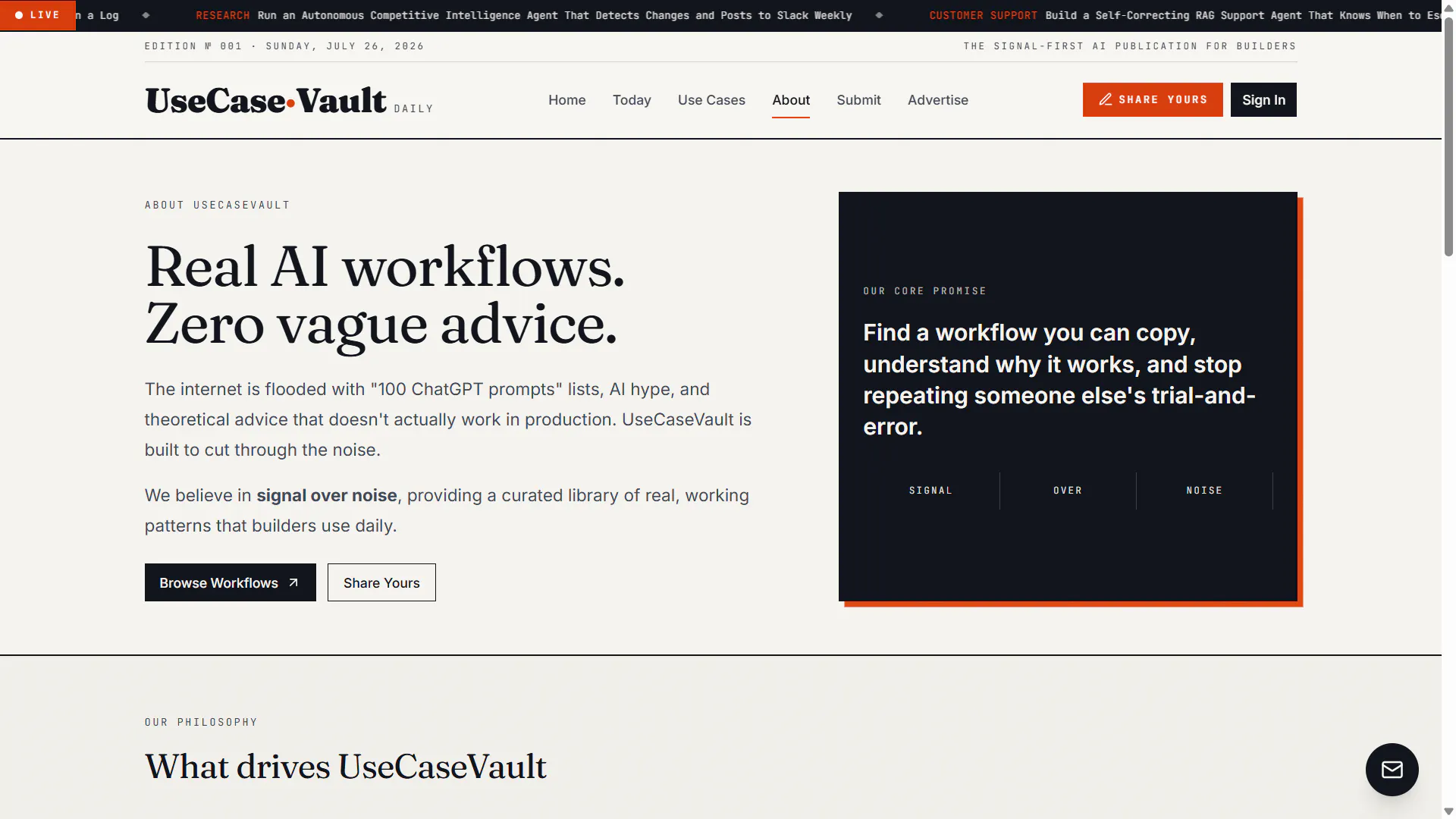Click the 'OUR PHILOSOPHY' label

[201, 723]
